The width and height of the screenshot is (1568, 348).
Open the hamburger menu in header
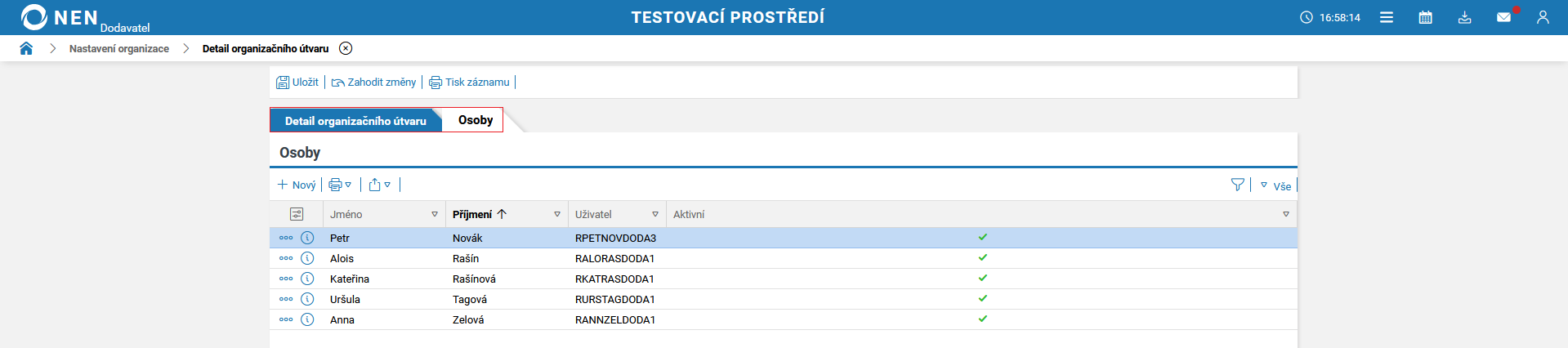tap(1387, 17)
